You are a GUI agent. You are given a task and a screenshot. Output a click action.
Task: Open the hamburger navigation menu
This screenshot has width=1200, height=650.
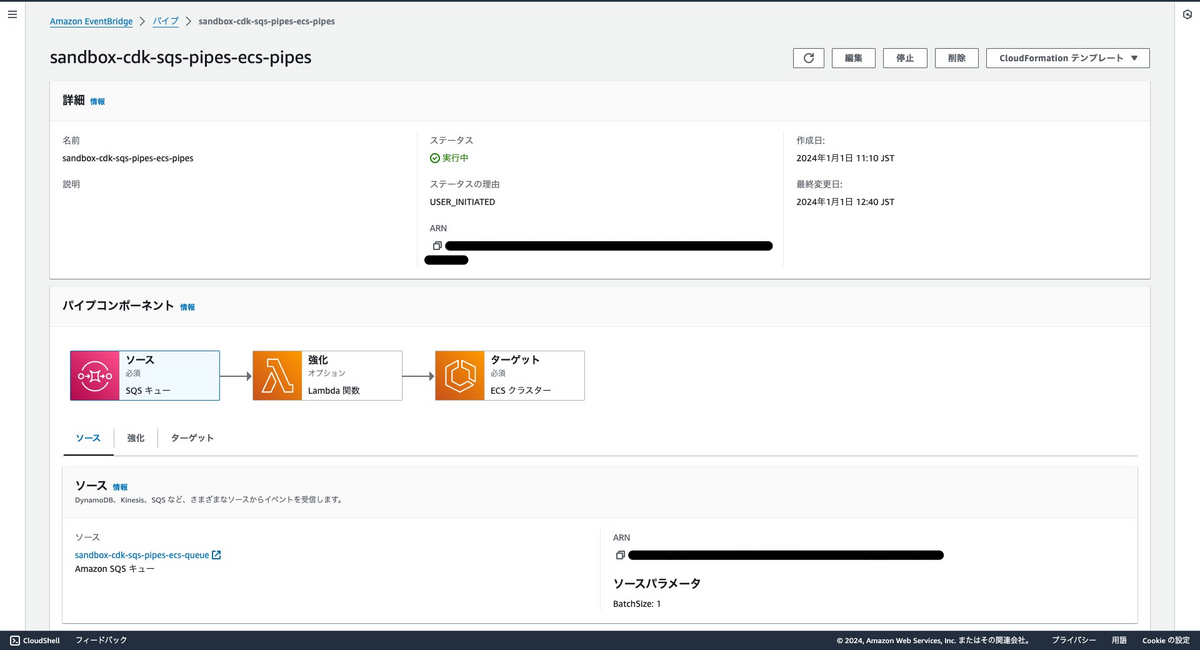[x=12, y=16]
